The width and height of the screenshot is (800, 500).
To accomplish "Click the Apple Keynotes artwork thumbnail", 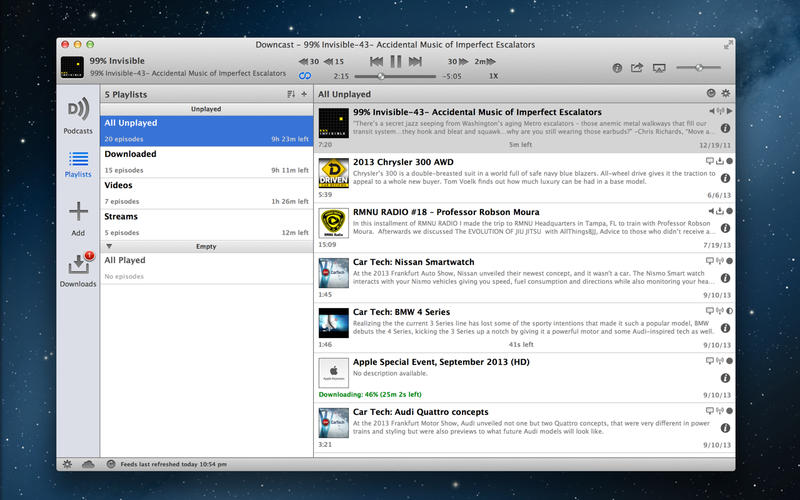I will point(334,373).
